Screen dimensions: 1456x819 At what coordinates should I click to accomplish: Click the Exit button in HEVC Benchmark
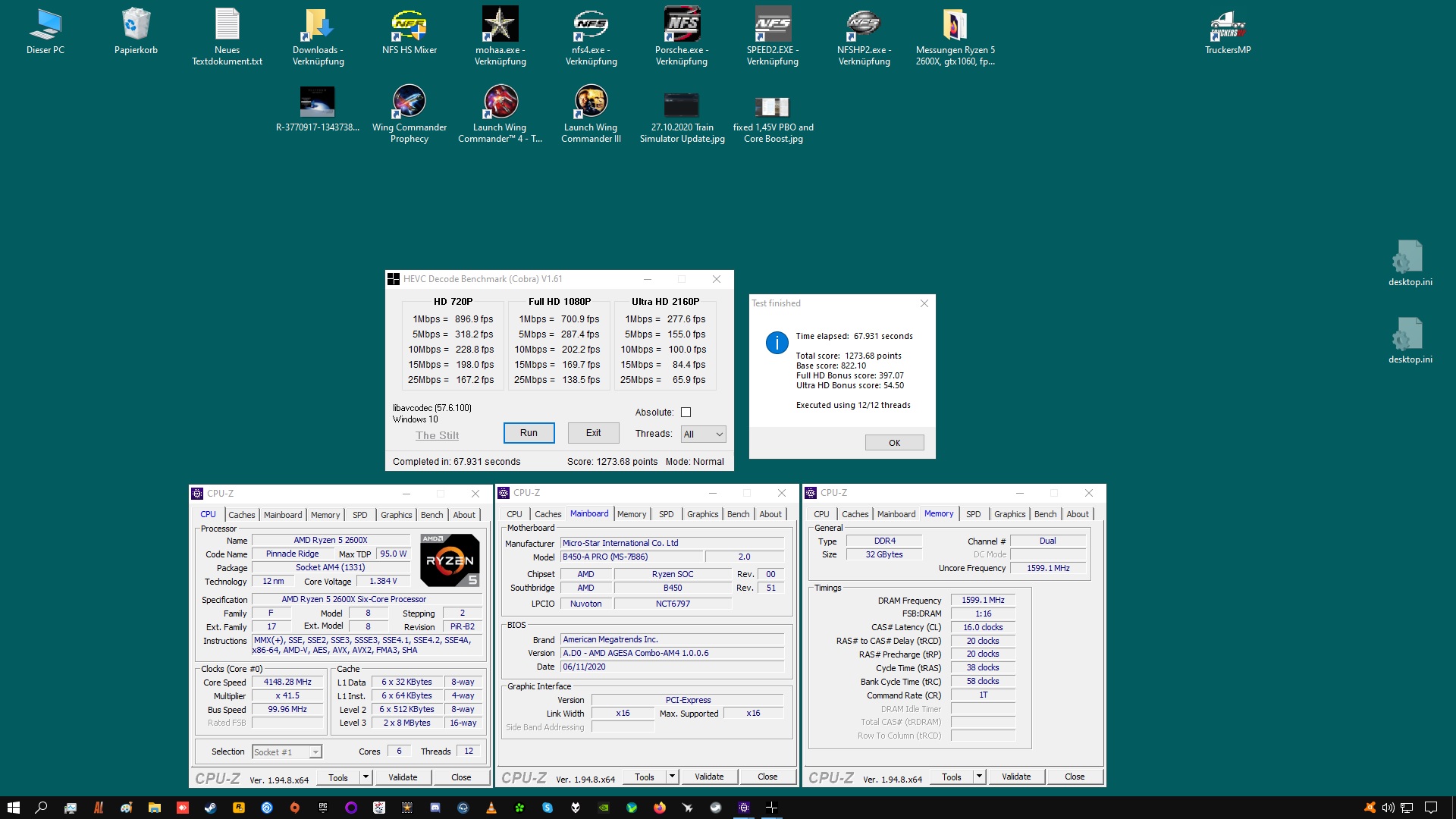coord(593,433)
